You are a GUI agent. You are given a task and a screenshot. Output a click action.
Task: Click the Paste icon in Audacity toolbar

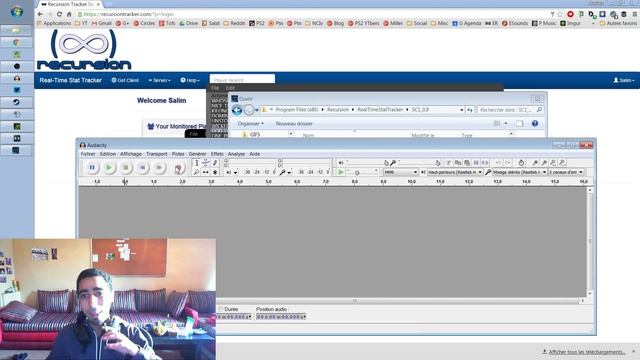[x=467, y=163]
